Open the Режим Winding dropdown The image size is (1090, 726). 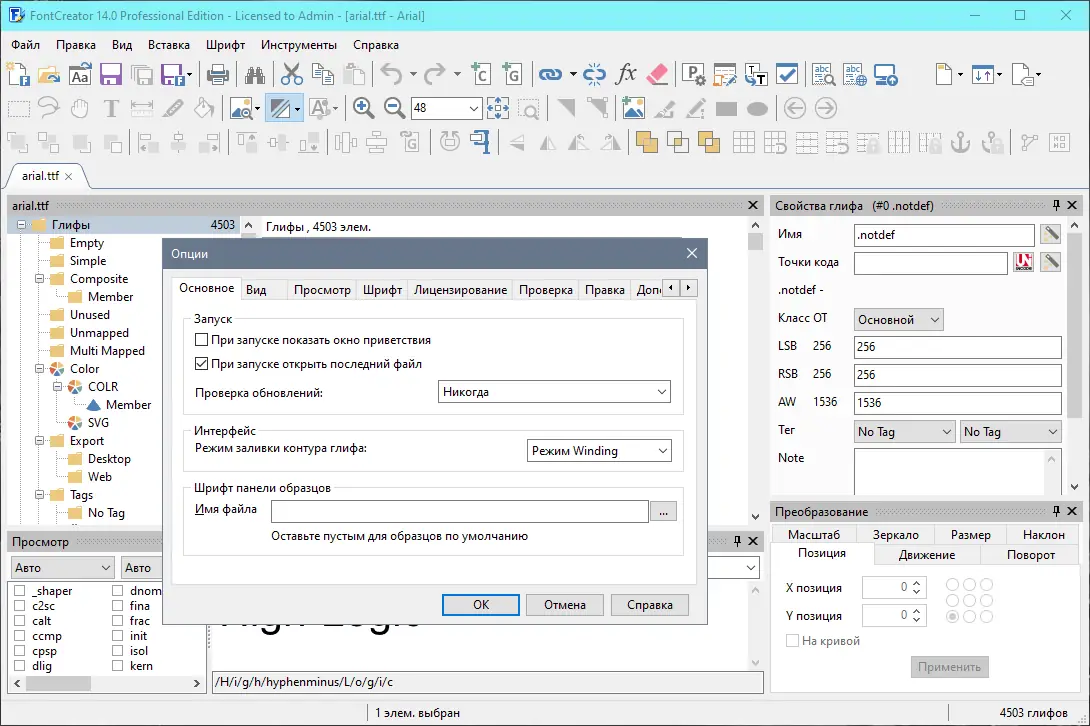[599, 451]
